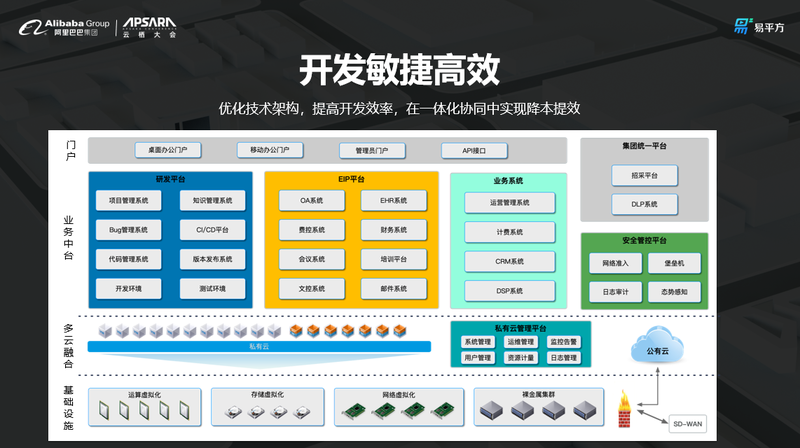This screenshot has height=448, width=800.
Task: Choose the CI/CD平台 box
Action: tap(212, 230)
